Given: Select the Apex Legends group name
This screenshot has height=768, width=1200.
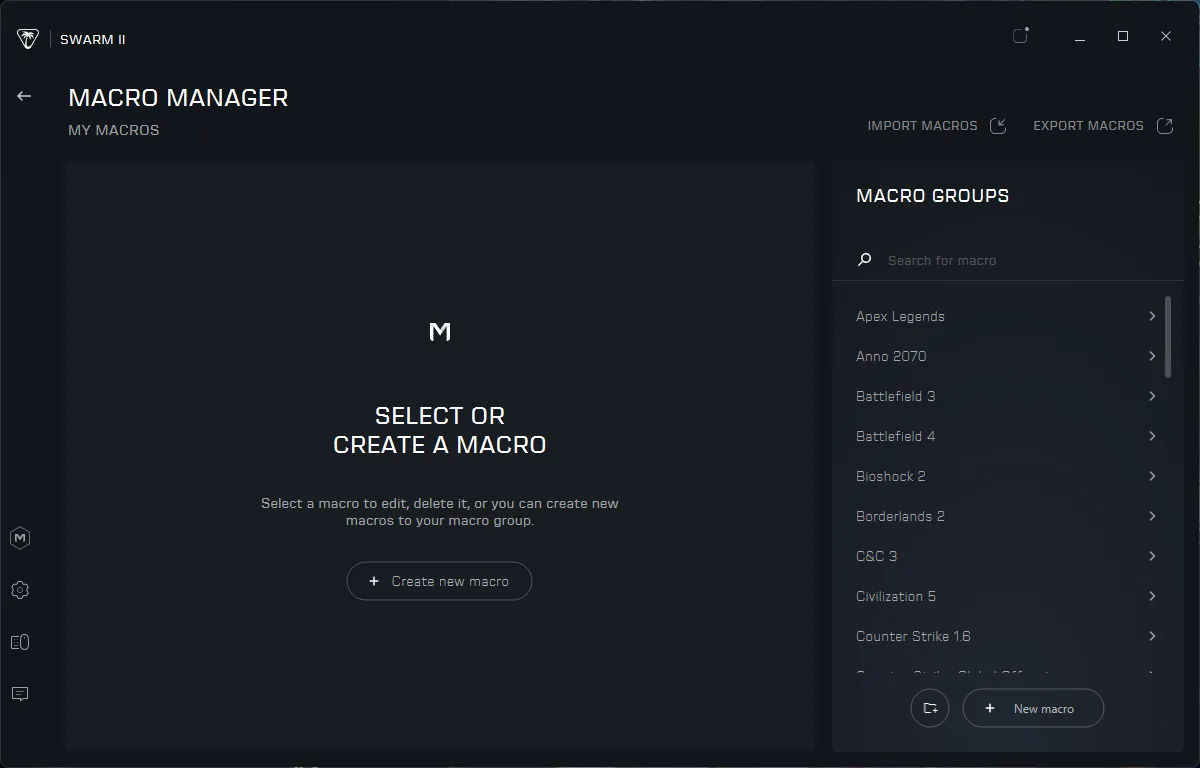Looking at the screenshot, I should pyautogui.click(x=900, y=316).
